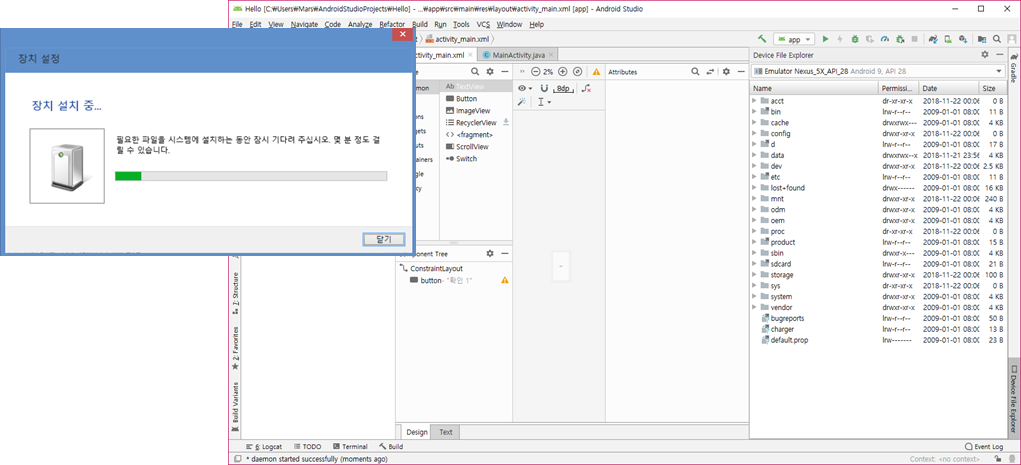Open the Build tool window
The width and height of the screenshot is (1021, 465).
click(391, 447)
